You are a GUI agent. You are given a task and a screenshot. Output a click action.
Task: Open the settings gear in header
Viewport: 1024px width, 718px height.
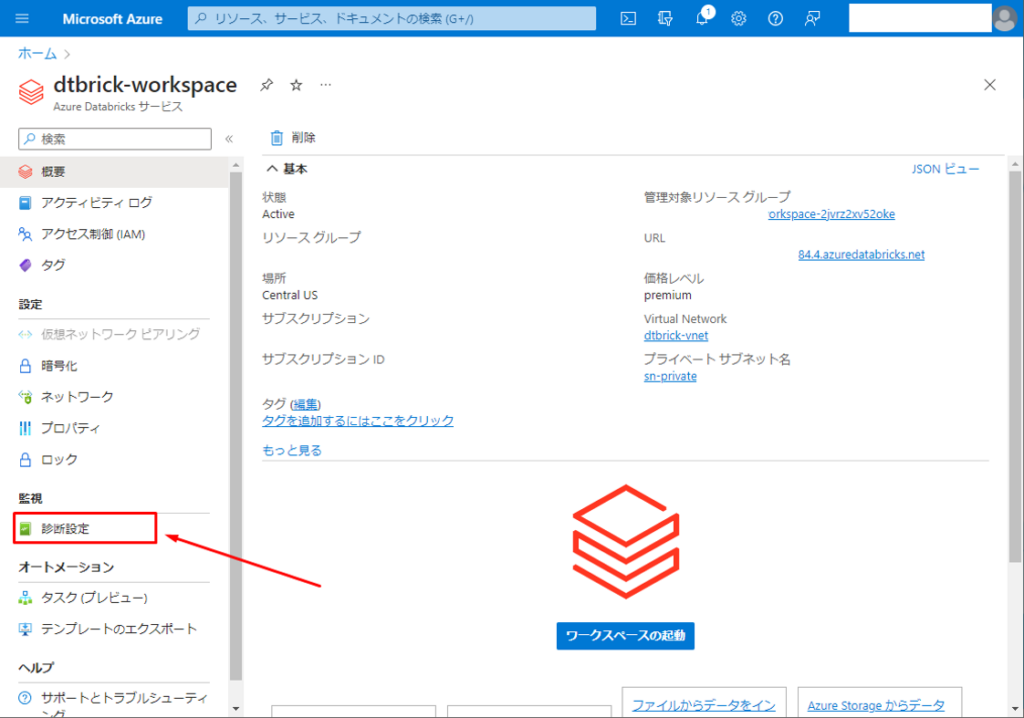(739, 18)
